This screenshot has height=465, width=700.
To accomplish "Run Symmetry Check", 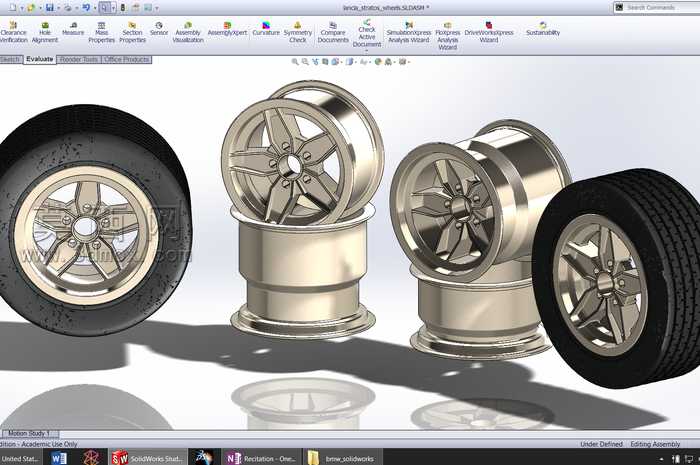I will 298,32.
